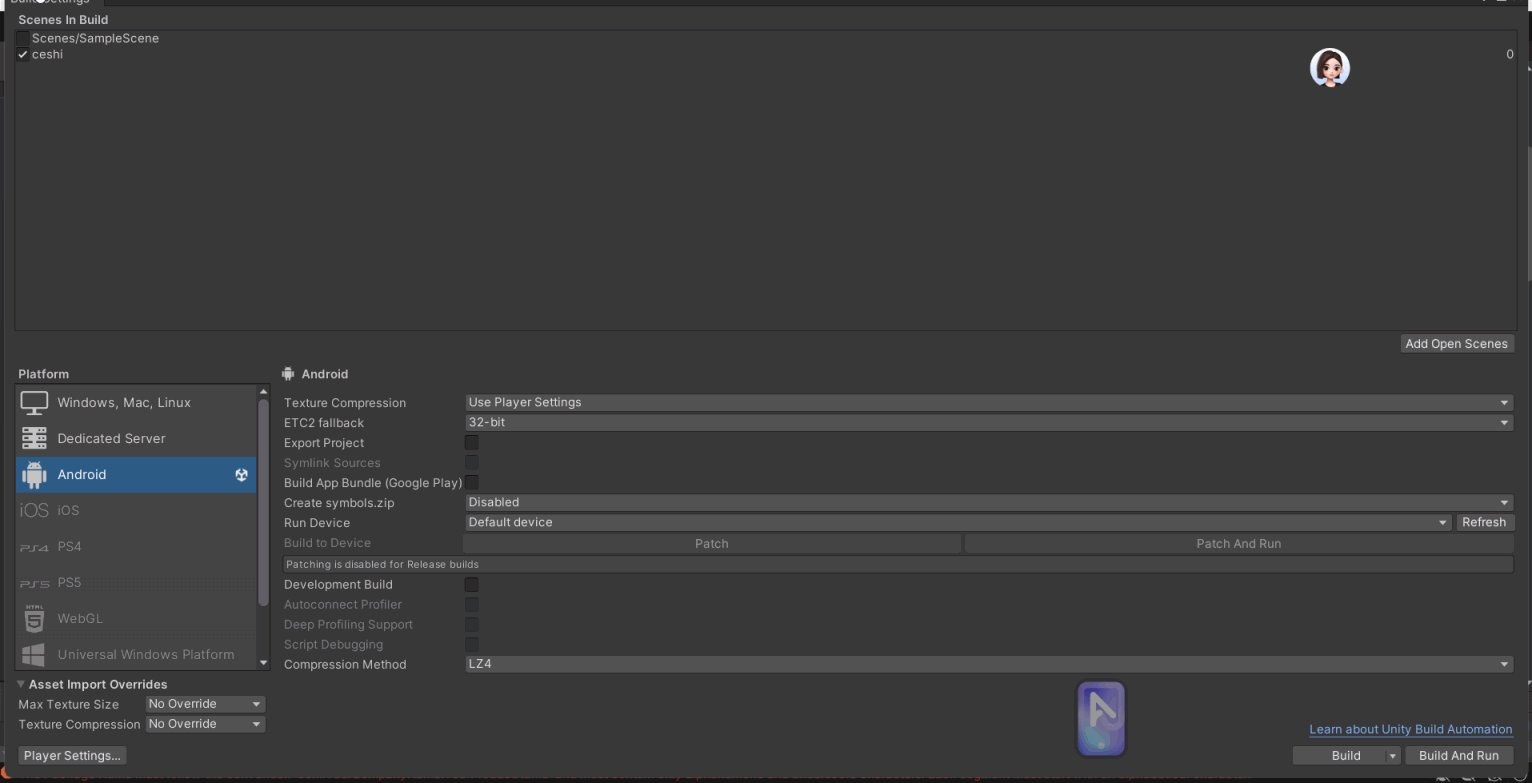Select the PS4 platform row

click(x=136, y=547)
